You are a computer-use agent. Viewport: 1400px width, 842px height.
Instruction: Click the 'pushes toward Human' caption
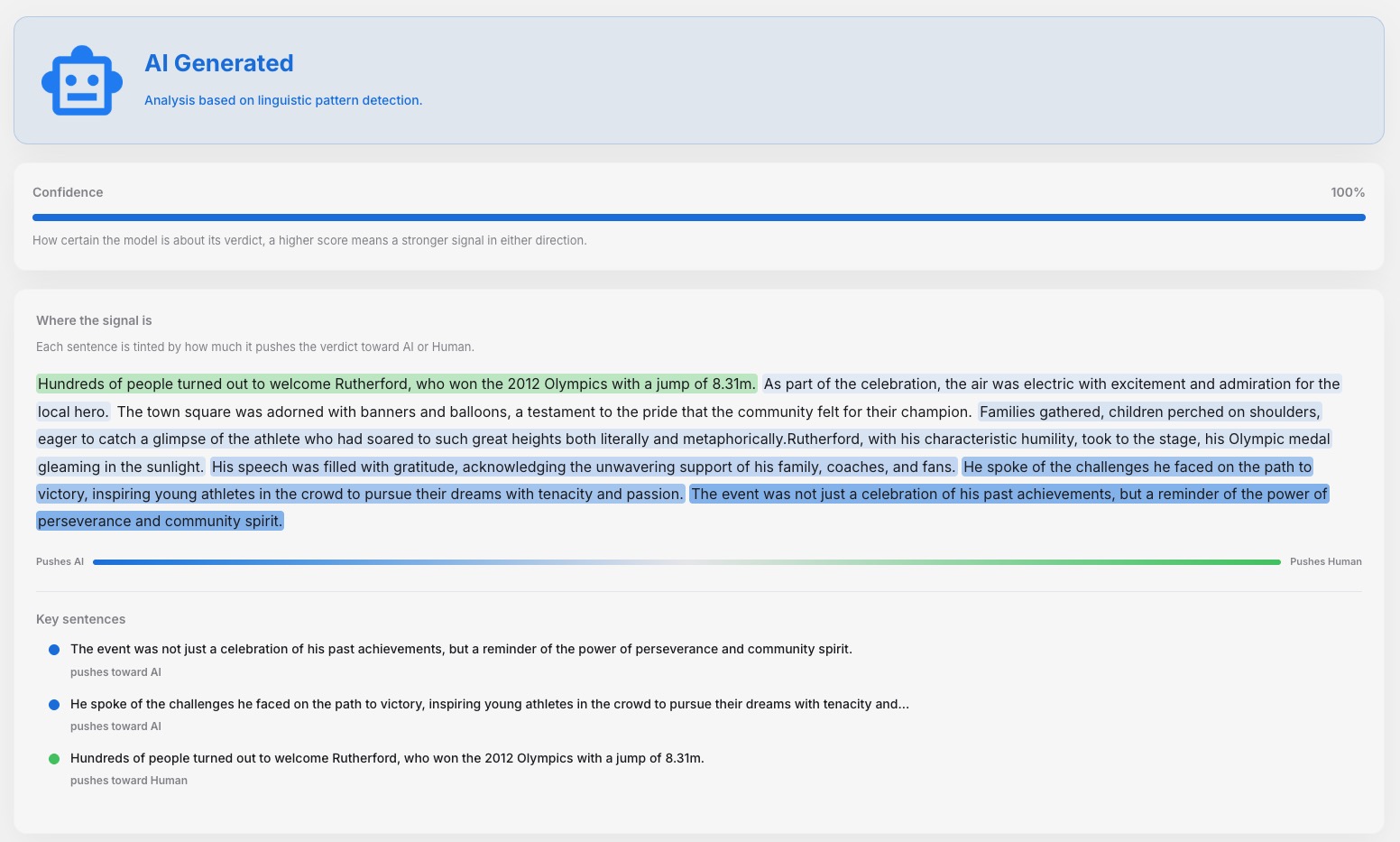[x=129, y=781]
